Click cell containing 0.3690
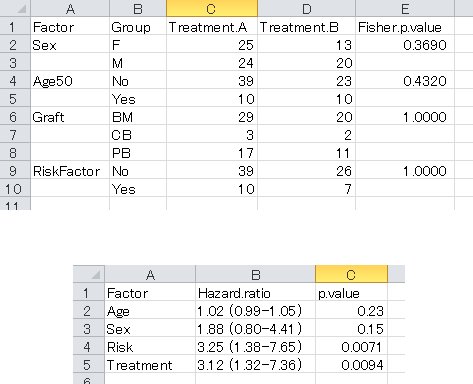The width and height of the screenshot is (473, 384). coord(405,45)
